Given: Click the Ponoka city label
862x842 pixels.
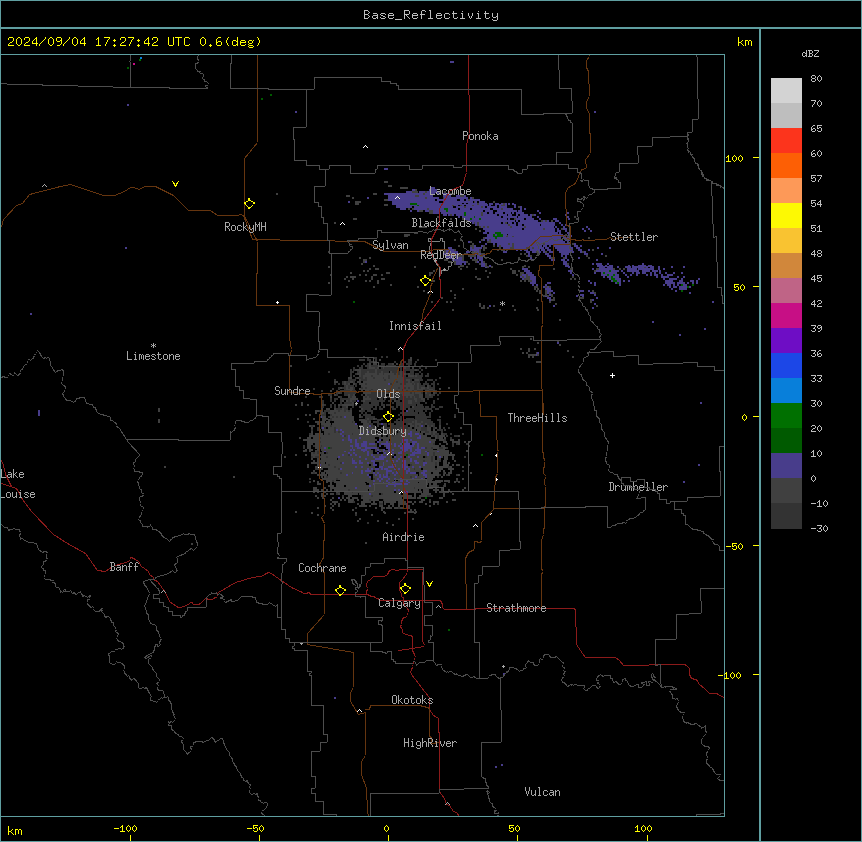Looking at the screenshot, I should (480, 136).
